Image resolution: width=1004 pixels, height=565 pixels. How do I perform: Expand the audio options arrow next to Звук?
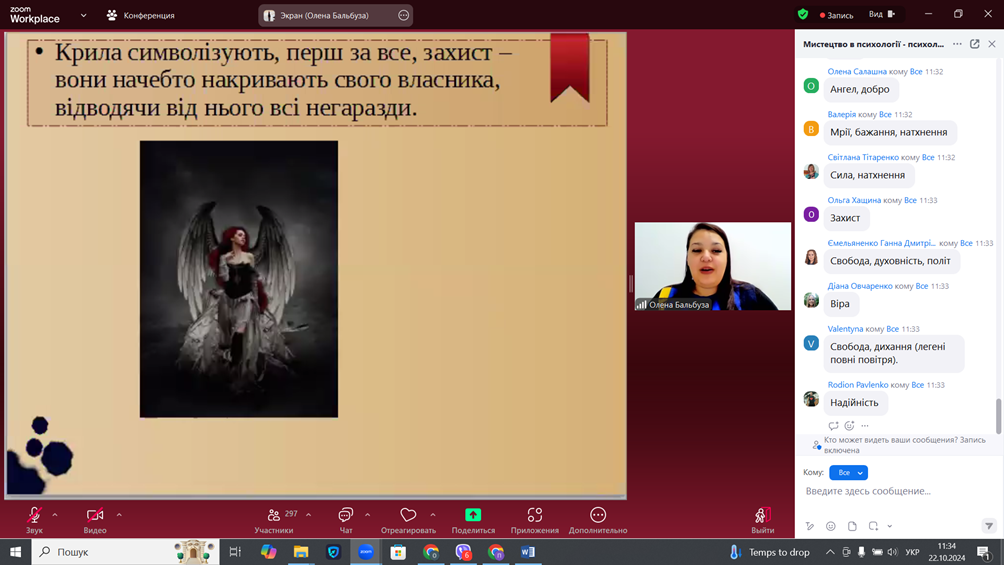pos(55,515)
